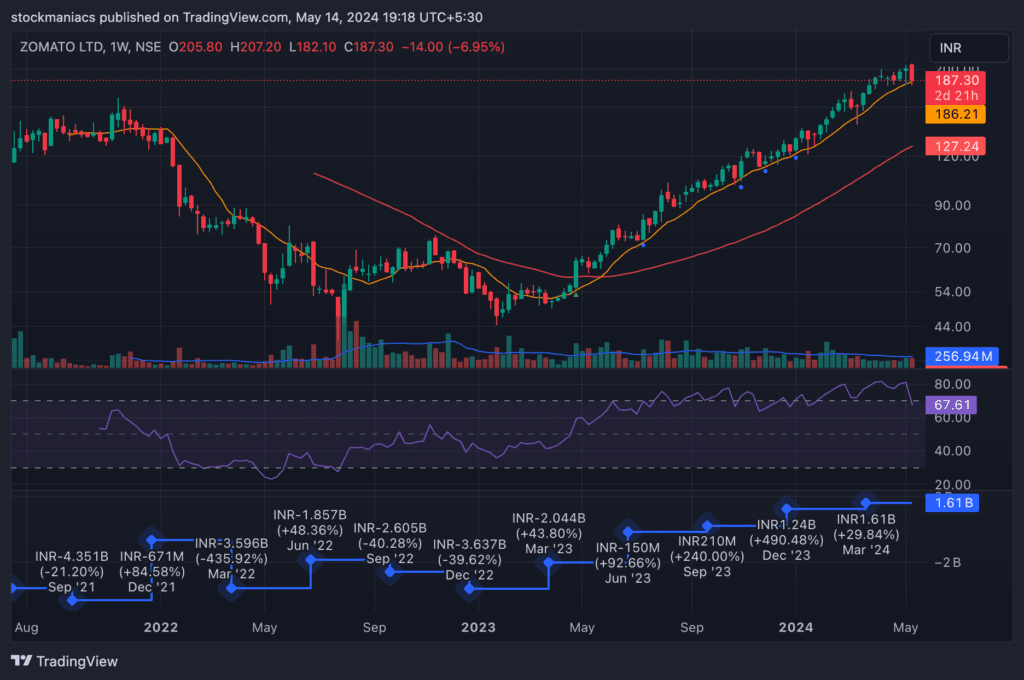Click the Jun '23 INR-150M marker
Viewport: 1024px width, 680px height.
628,532
